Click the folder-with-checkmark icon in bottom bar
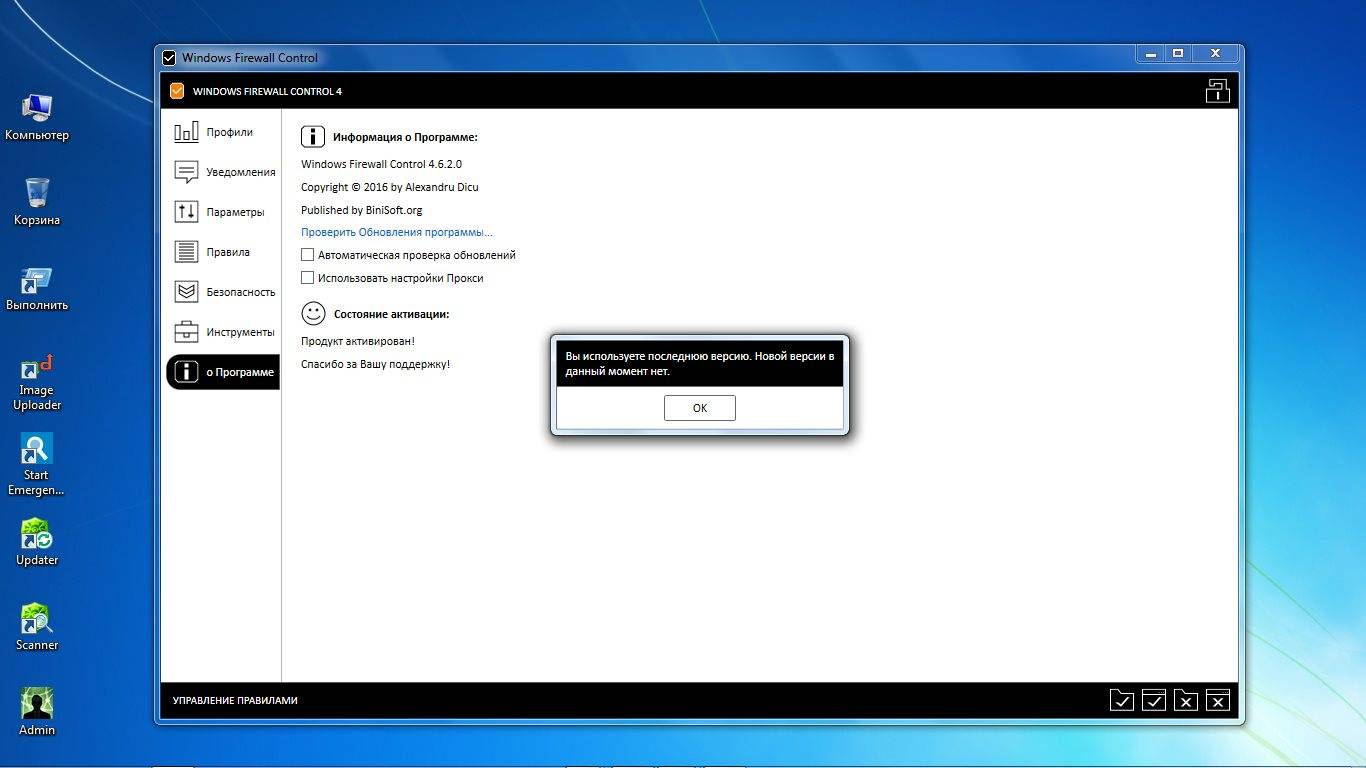1366x768 pixels. pos(1122,700)
